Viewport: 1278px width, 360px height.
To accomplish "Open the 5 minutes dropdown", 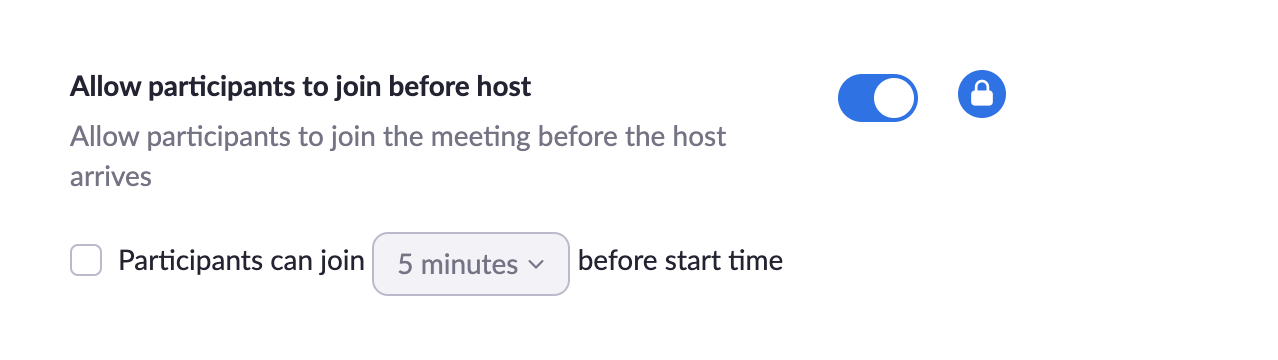I will click(x=471, y=264).
